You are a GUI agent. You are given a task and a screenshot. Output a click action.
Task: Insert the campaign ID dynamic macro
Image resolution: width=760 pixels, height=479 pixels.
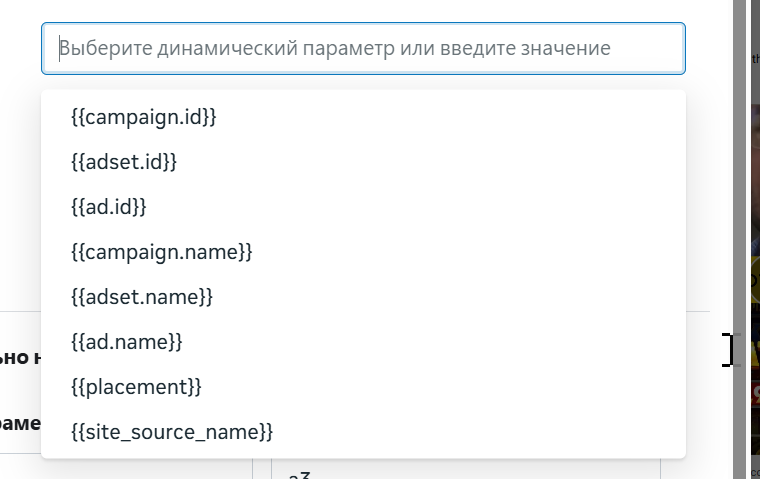pos(144,117)
